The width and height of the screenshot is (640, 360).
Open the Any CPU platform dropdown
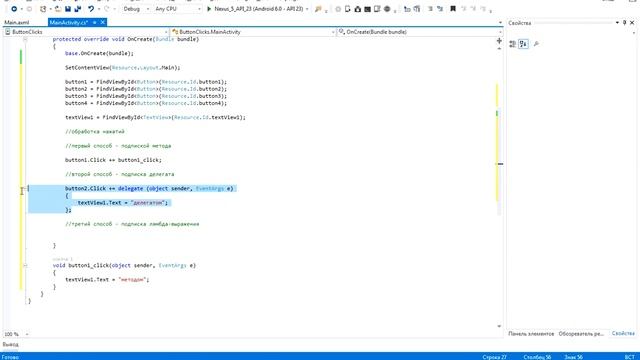pos(178,9)
